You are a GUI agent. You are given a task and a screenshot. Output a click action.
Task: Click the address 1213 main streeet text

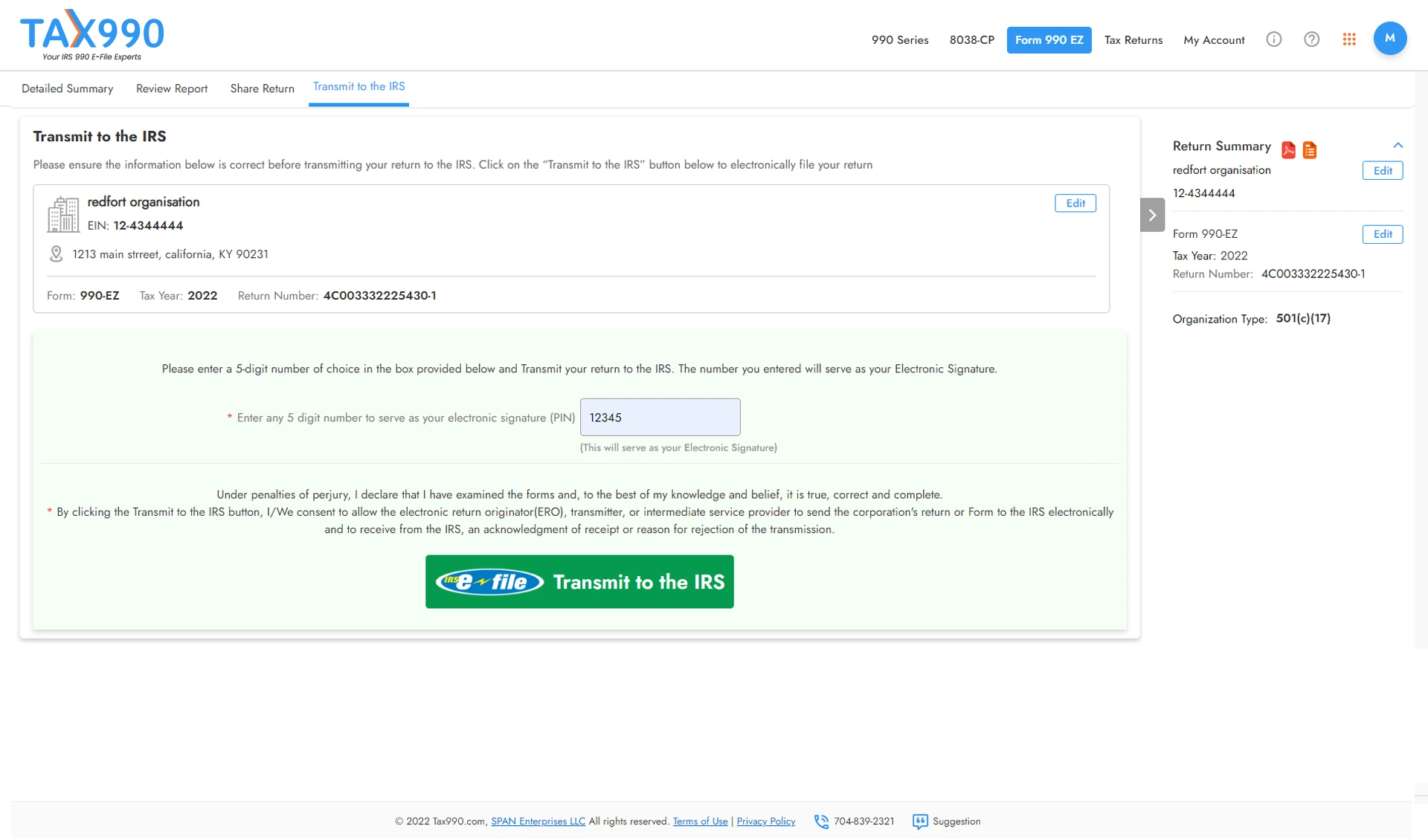(170, 254)
